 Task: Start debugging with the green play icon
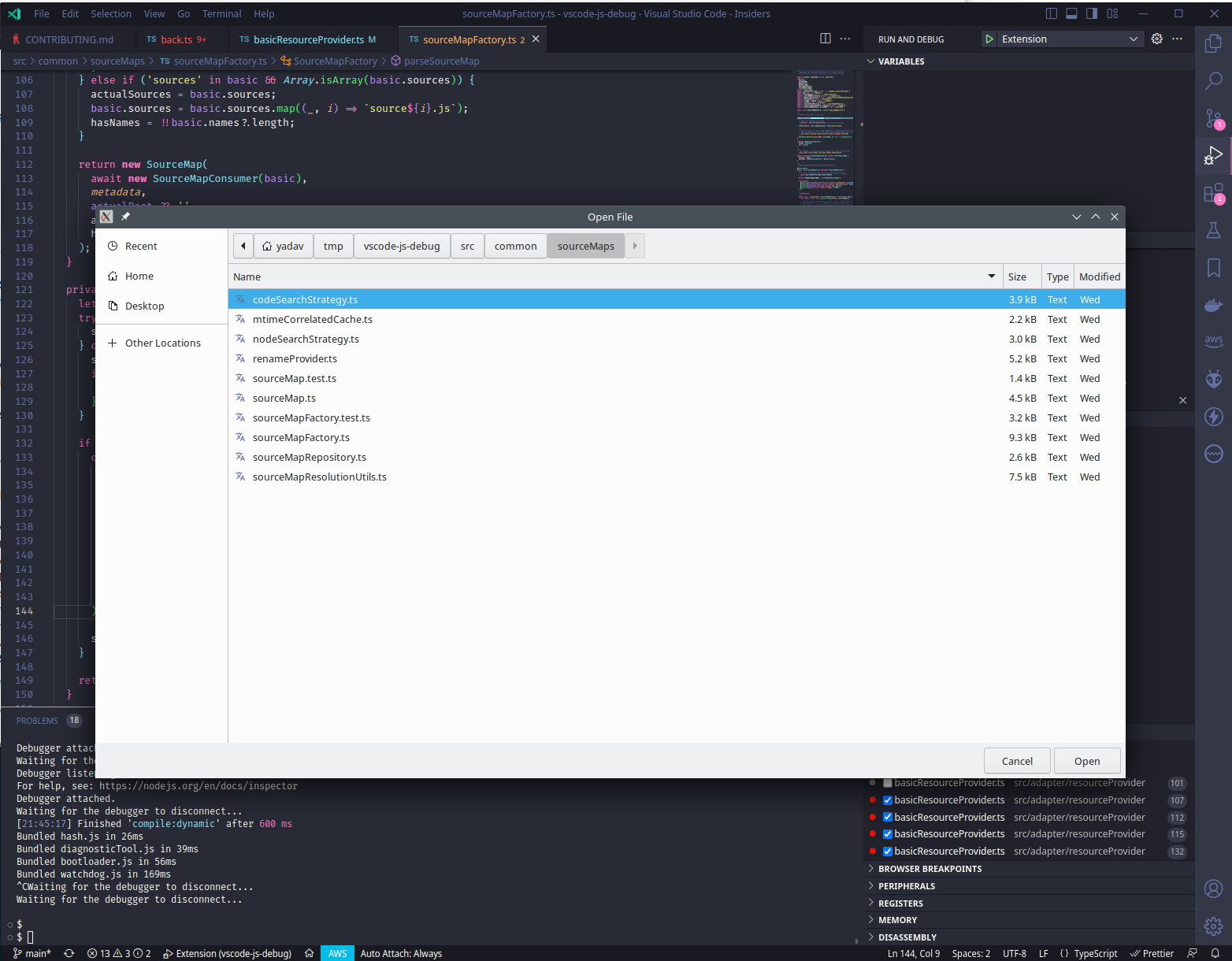tap(989, 39)
